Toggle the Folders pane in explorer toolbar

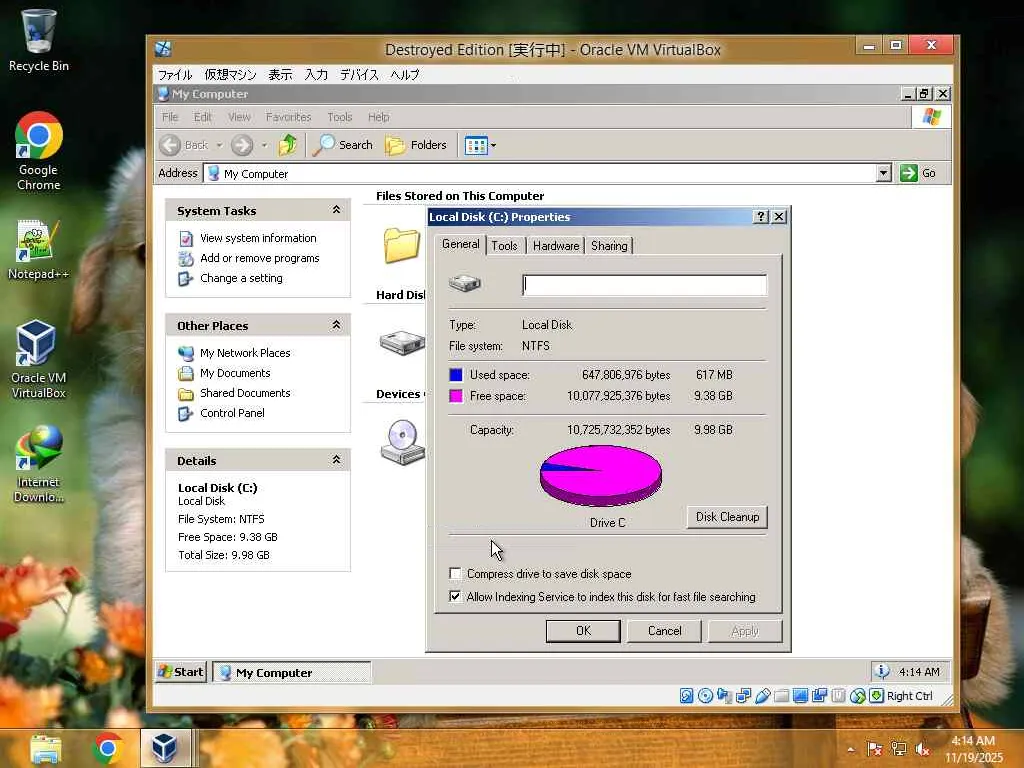coord(416,145)
